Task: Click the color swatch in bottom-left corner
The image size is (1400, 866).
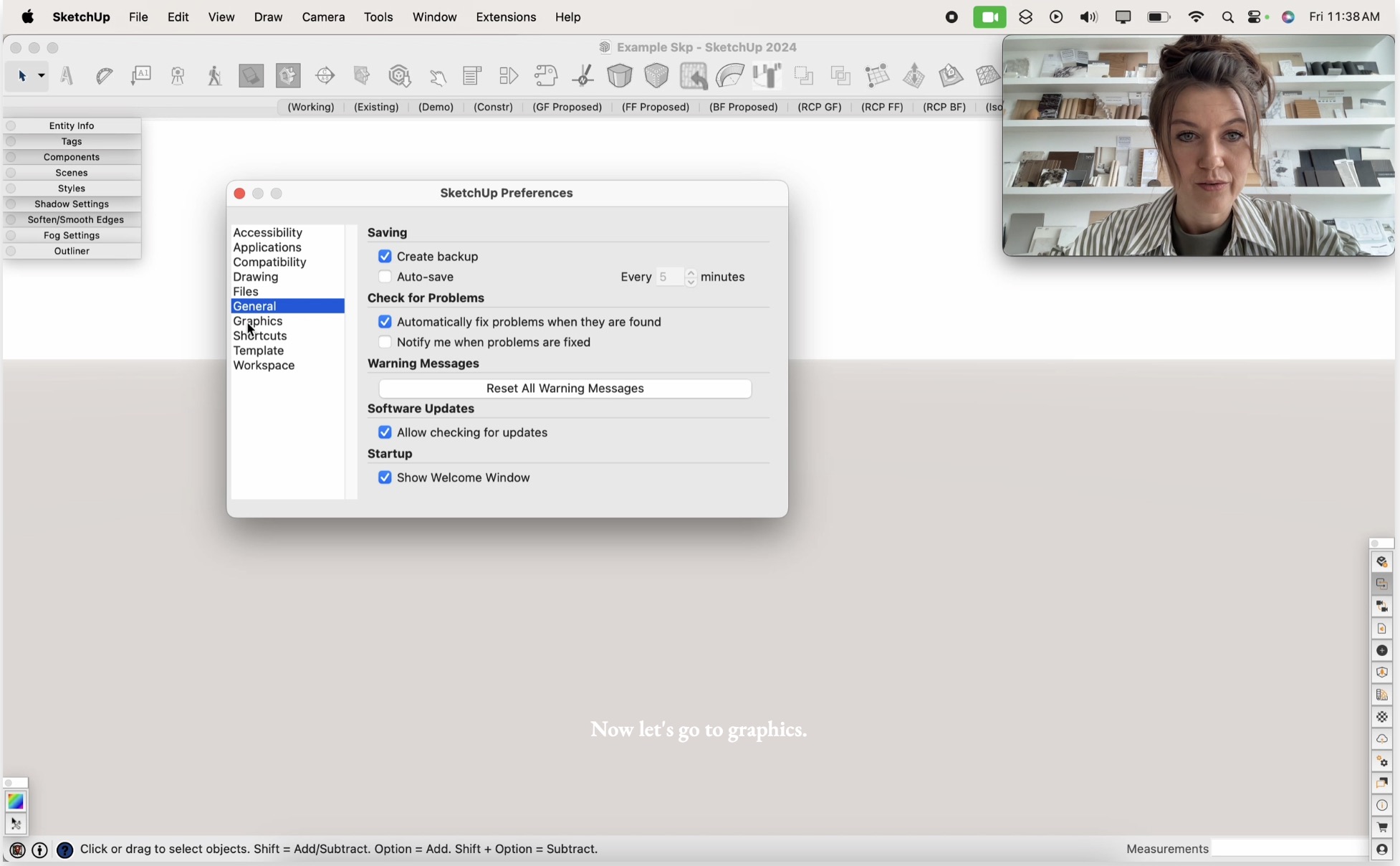Action: (x=15, y=801)
